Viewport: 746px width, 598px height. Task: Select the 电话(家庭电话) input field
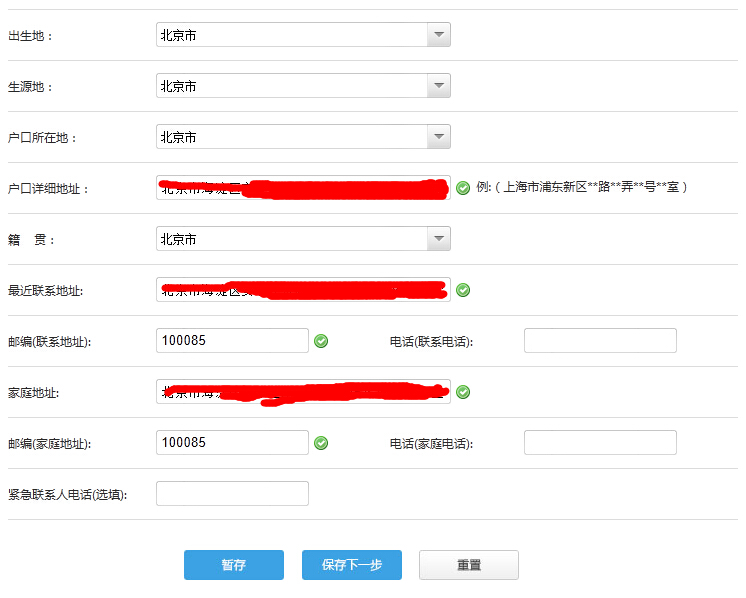(x=600, y=443)
